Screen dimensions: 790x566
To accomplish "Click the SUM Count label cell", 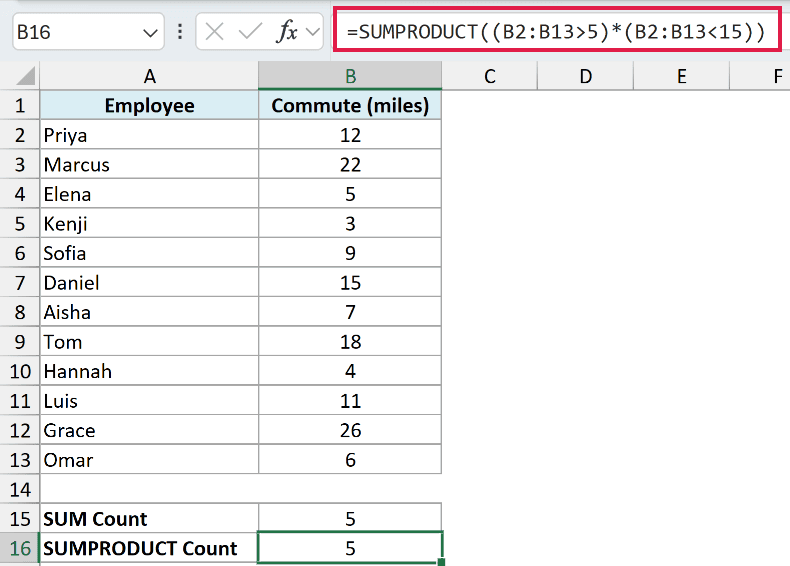I will pyautogui.click(x=149, y=519).
